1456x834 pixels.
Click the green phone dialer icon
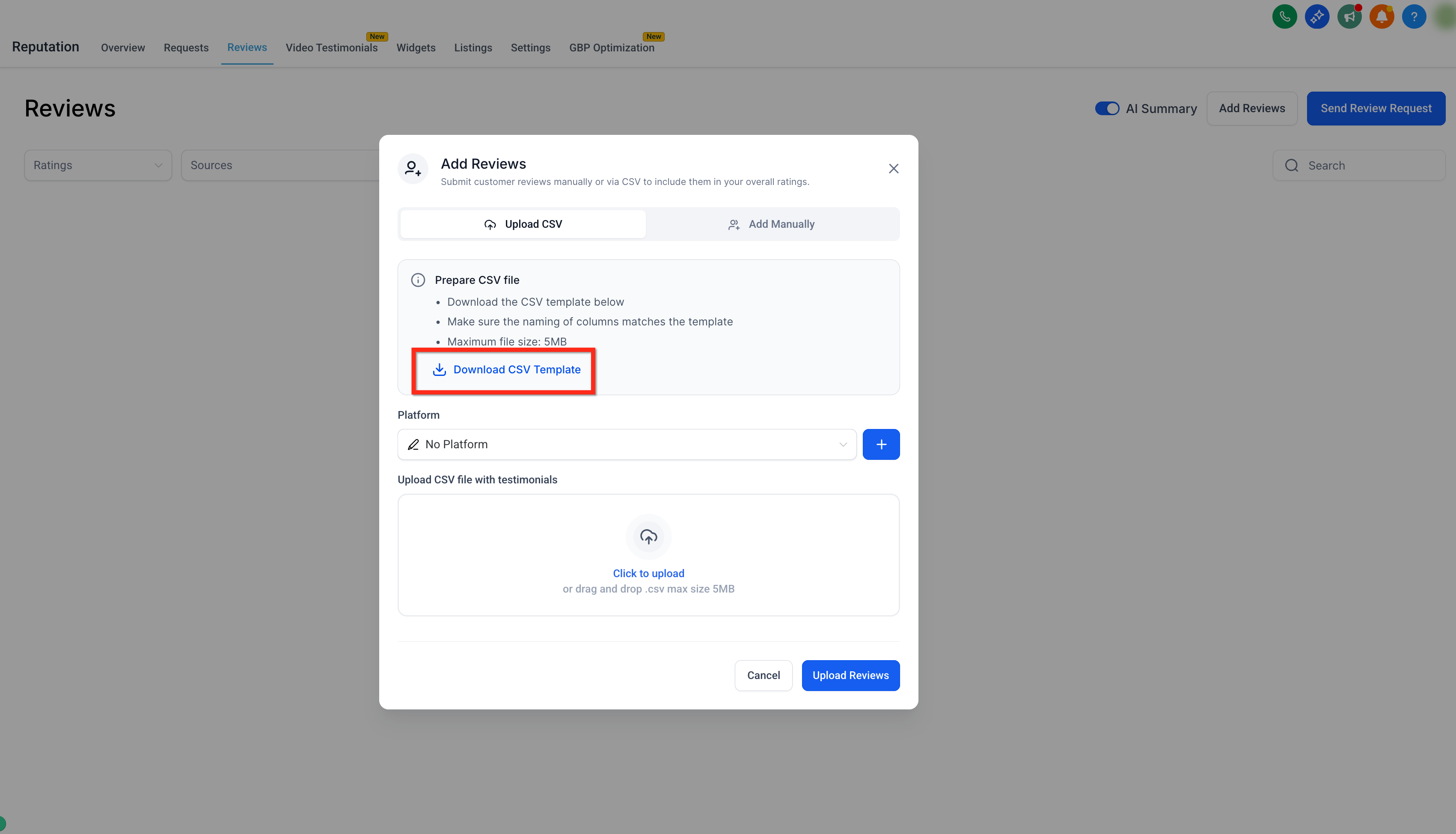click(x=1284, y=17)
